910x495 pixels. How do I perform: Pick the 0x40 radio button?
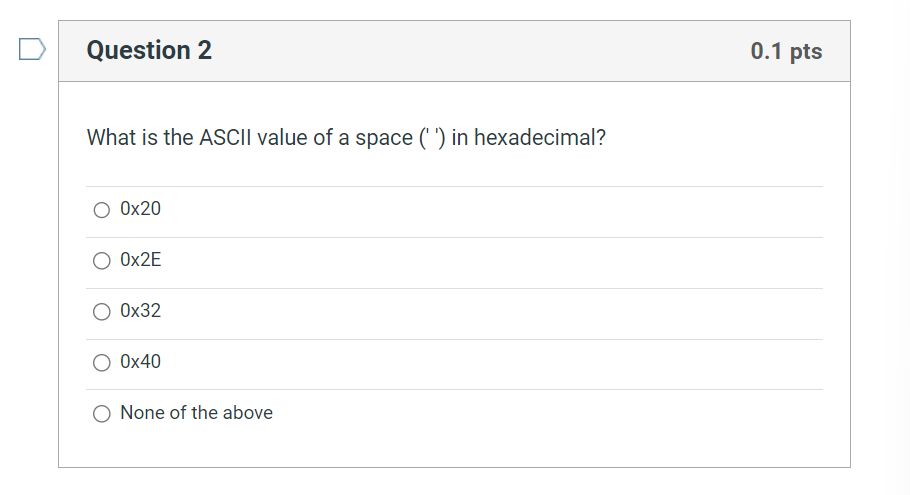point(102,363)
